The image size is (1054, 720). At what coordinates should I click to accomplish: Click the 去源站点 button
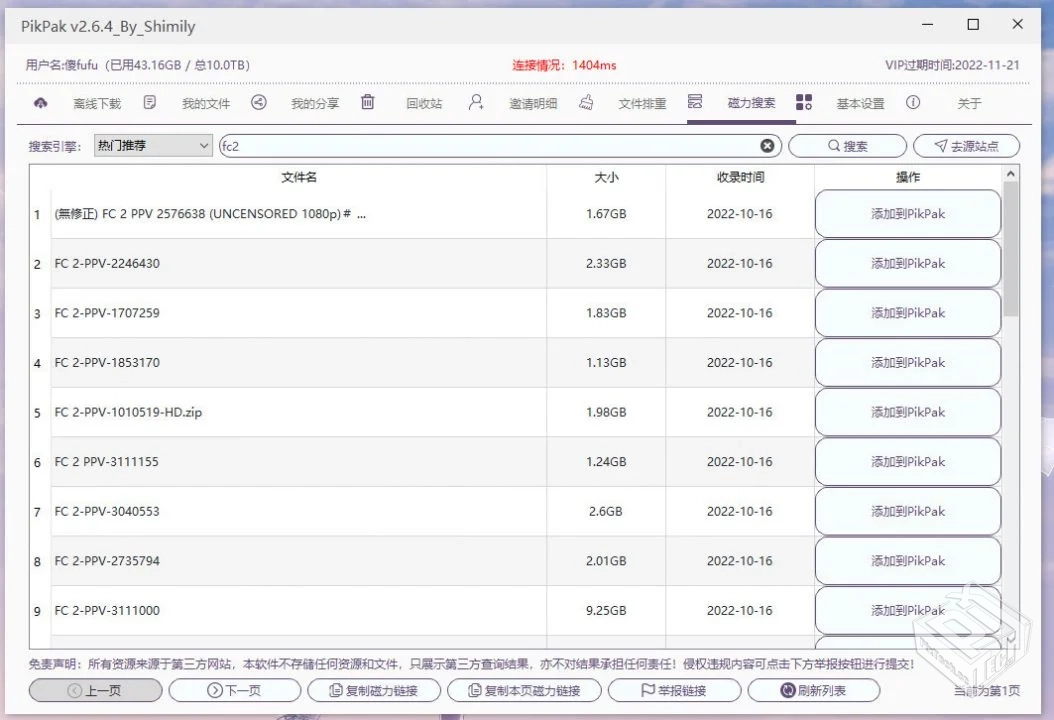click(966, 146)
